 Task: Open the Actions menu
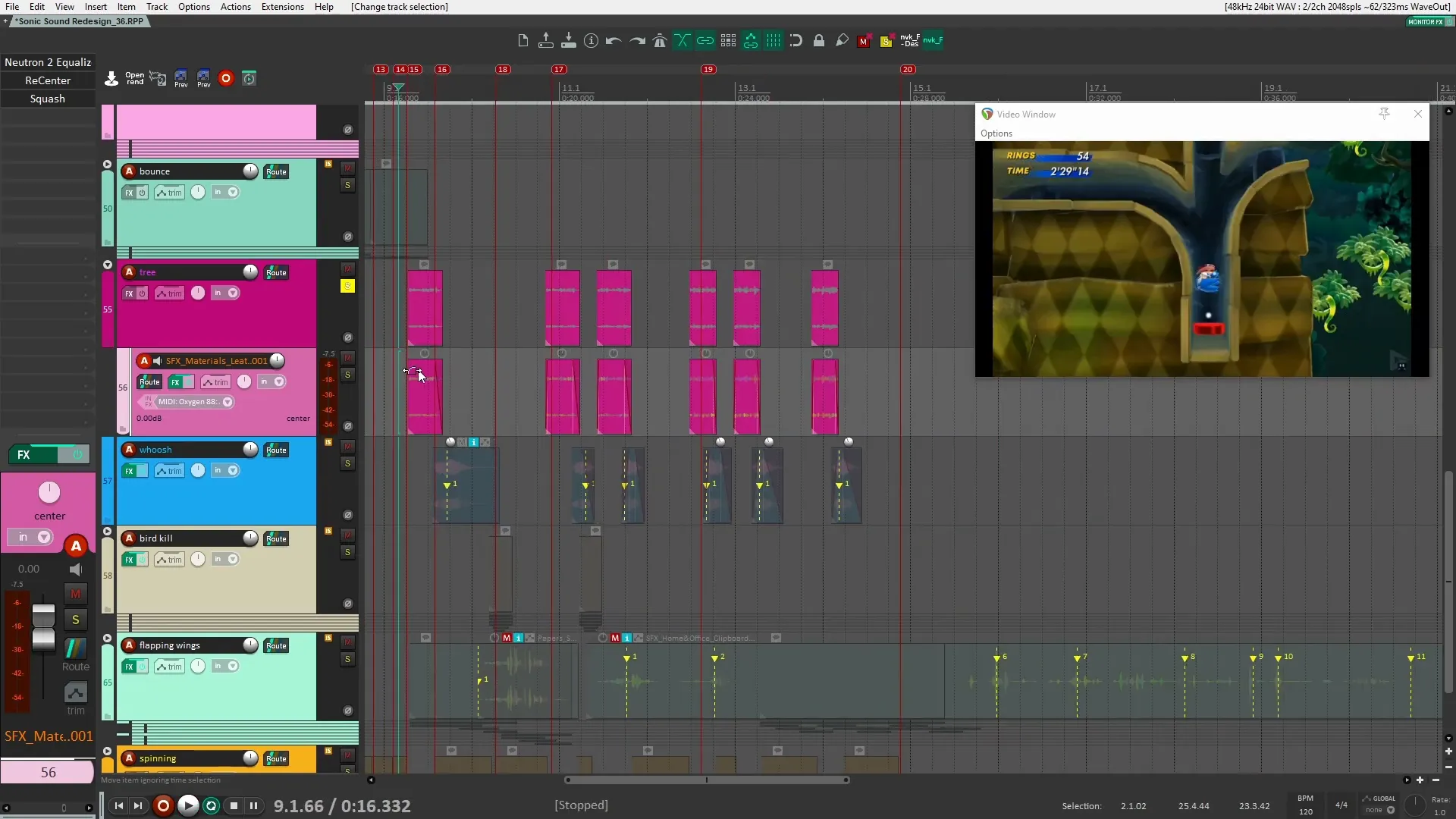point(236,7)
